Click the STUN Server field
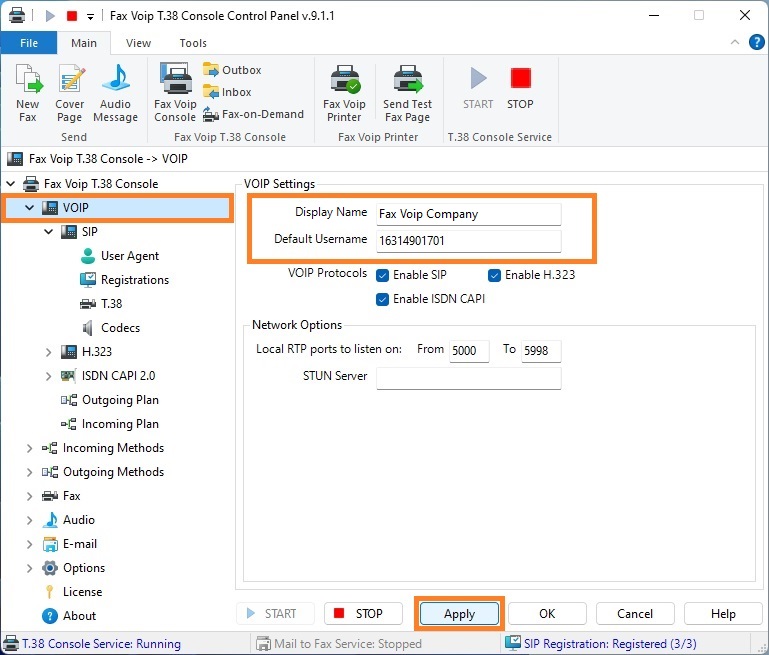 pyautogui.click(x=468, y=378)
